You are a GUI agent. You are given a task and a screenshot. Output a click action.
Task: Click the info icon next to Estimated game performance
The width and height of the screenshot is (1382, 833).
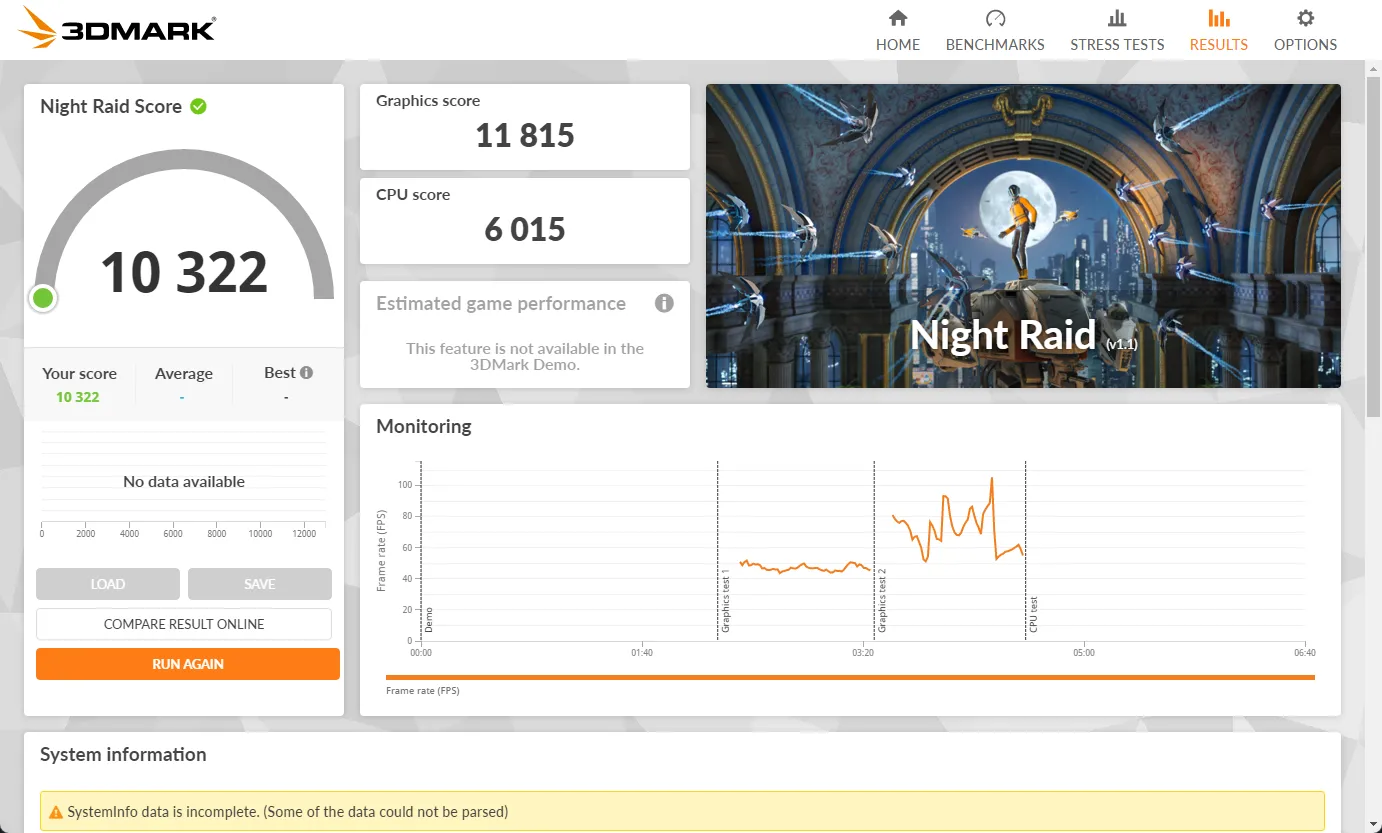tap(664, 303)
